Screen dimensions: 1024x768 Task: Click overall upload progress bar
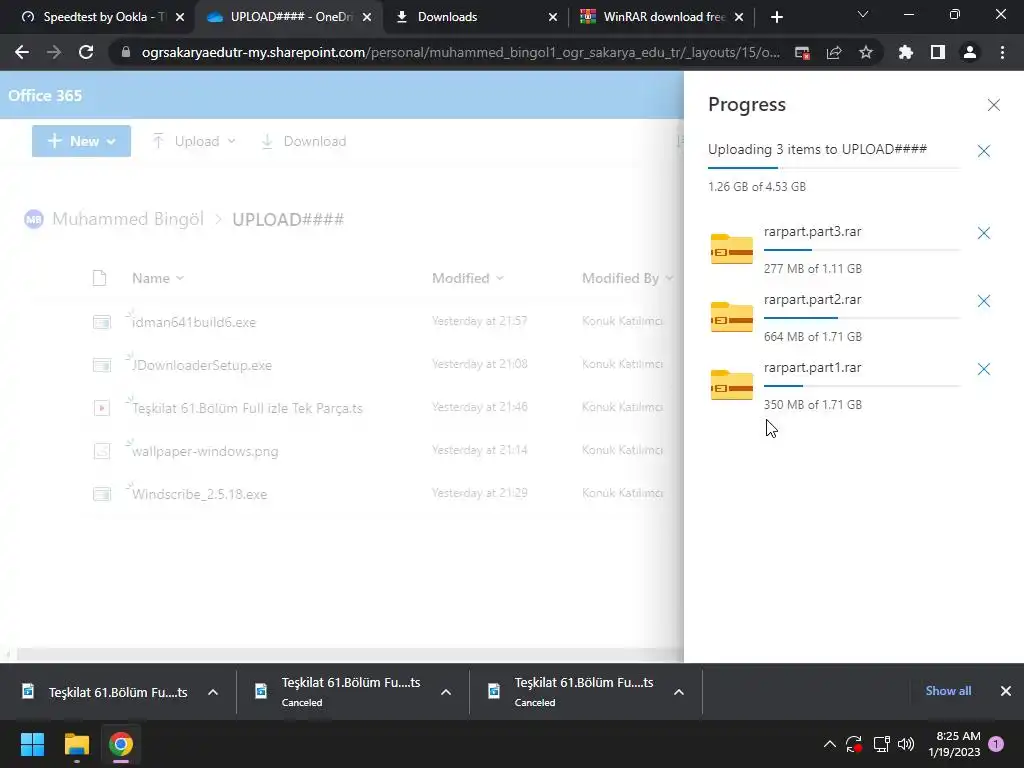[834, 168]
